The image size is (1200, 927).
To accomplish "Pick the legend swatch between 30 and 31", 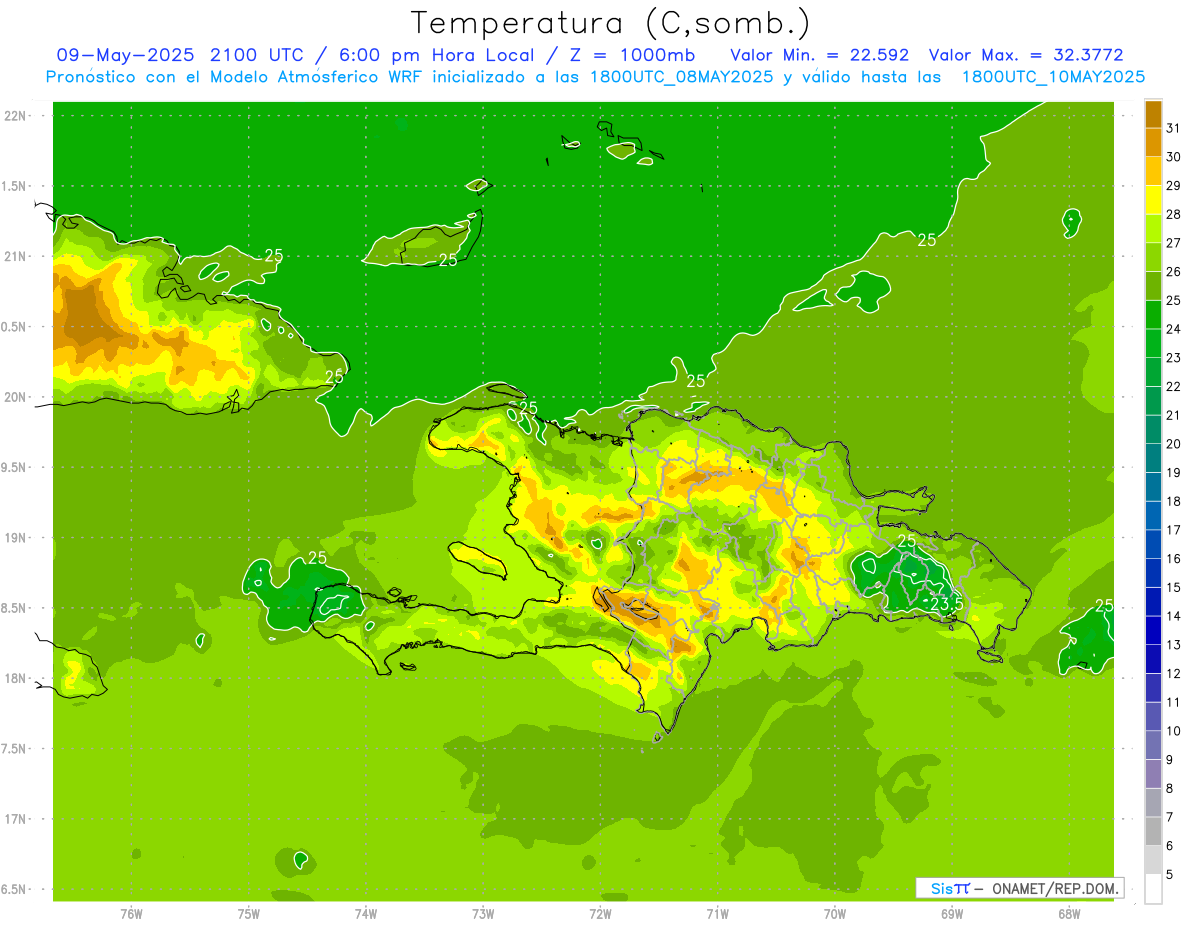I will pos(1153,142).
